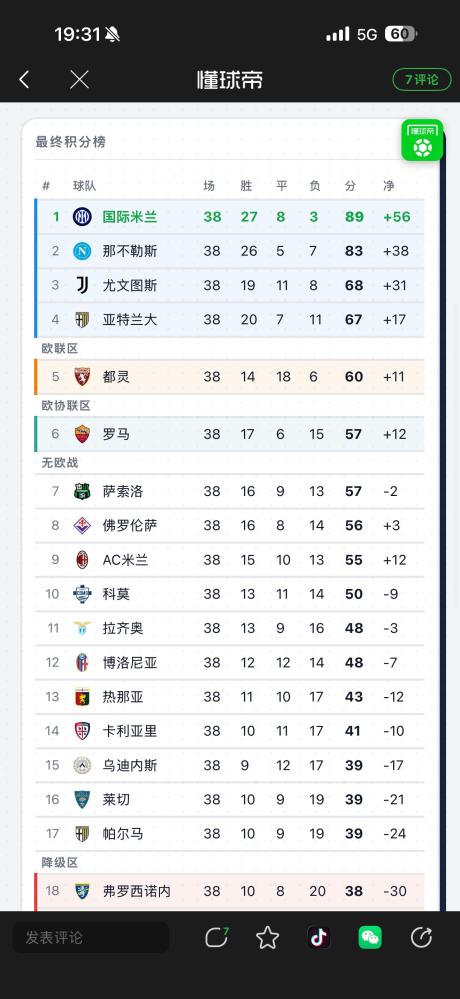Tap the 分 points column header
This screenshot has height=999, width=460.
tap(350, 186)
